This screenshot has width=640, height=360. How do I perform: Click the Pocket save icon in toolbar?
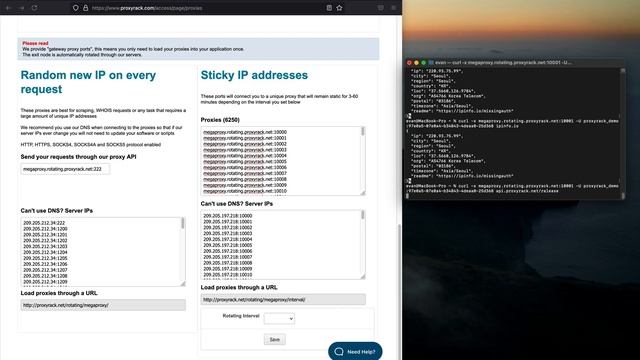(380, 8)
